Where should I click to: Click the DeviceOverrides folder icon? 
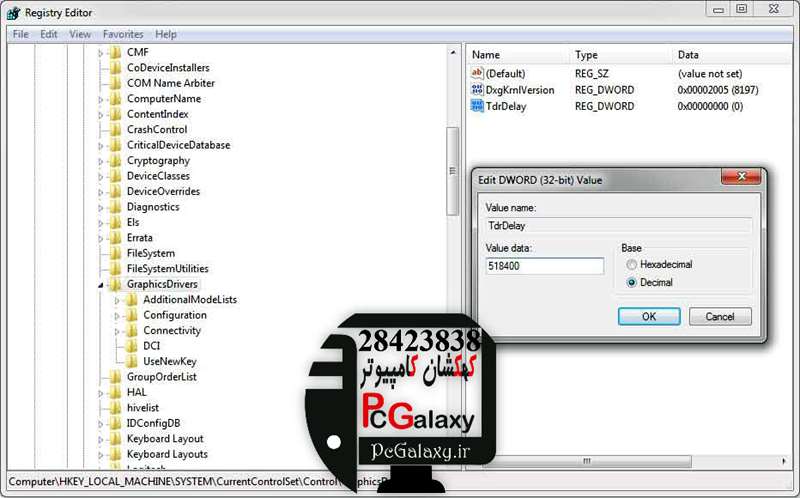click(x=116, y=191)
